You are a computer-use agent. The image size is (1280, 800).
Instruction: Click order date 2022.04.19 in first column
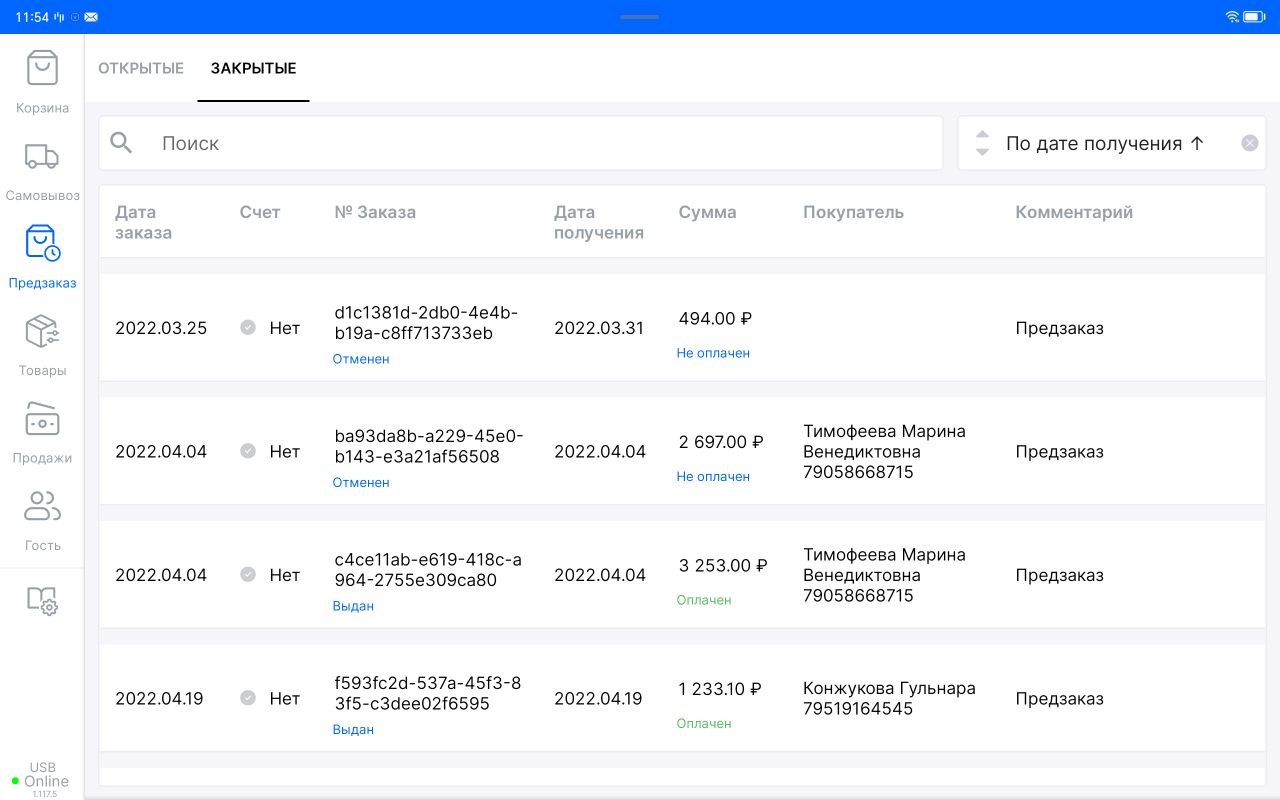[x=159, y=698]
